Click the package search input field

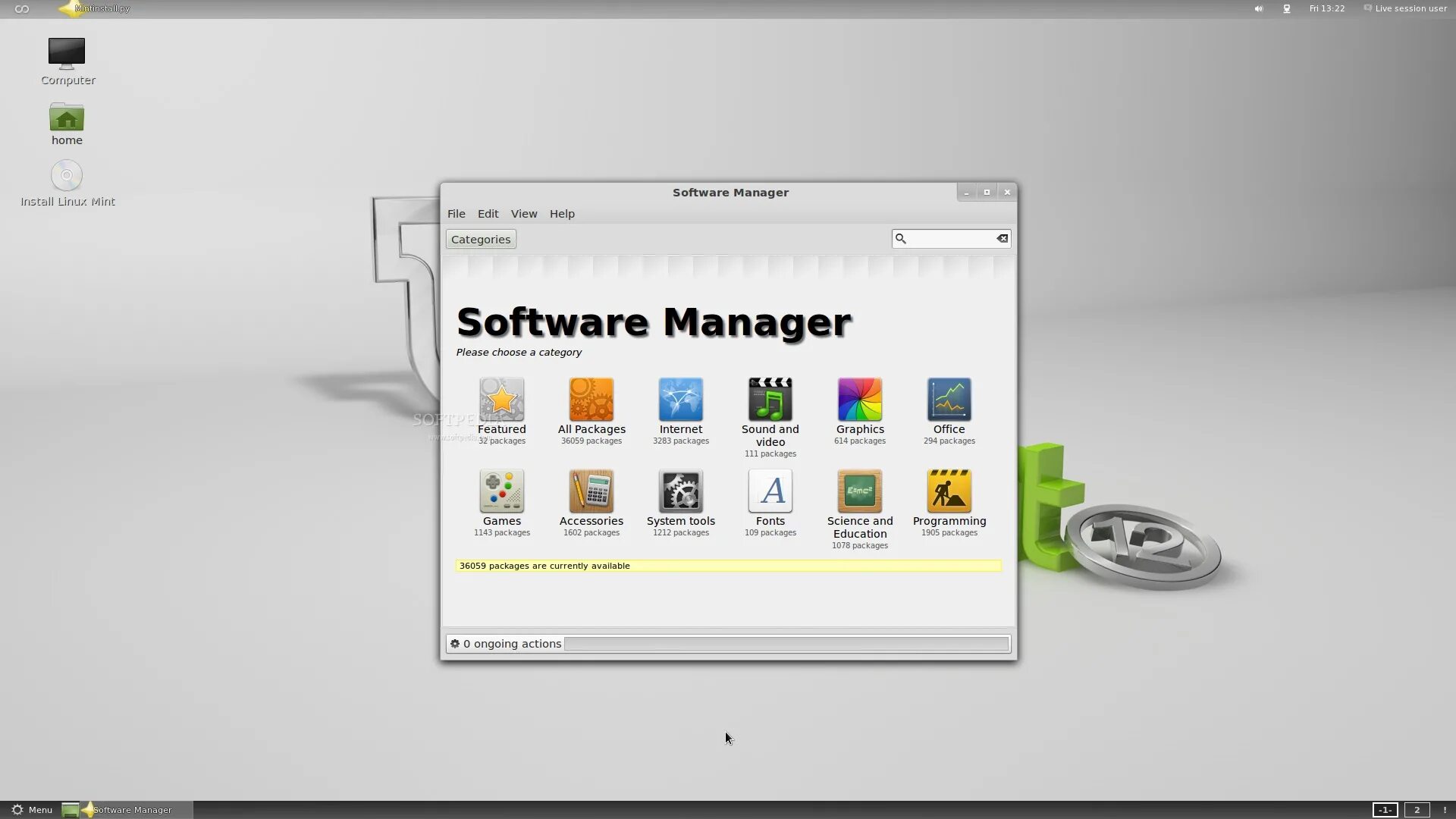coord(951,239)
